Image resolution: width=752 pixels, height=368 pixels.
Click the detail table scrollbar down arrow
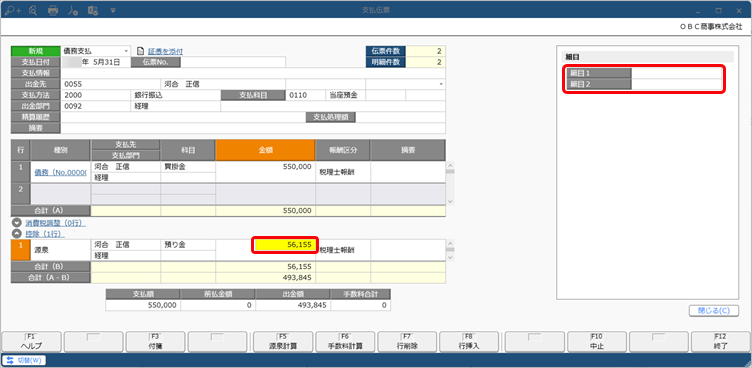click(450, 202)
